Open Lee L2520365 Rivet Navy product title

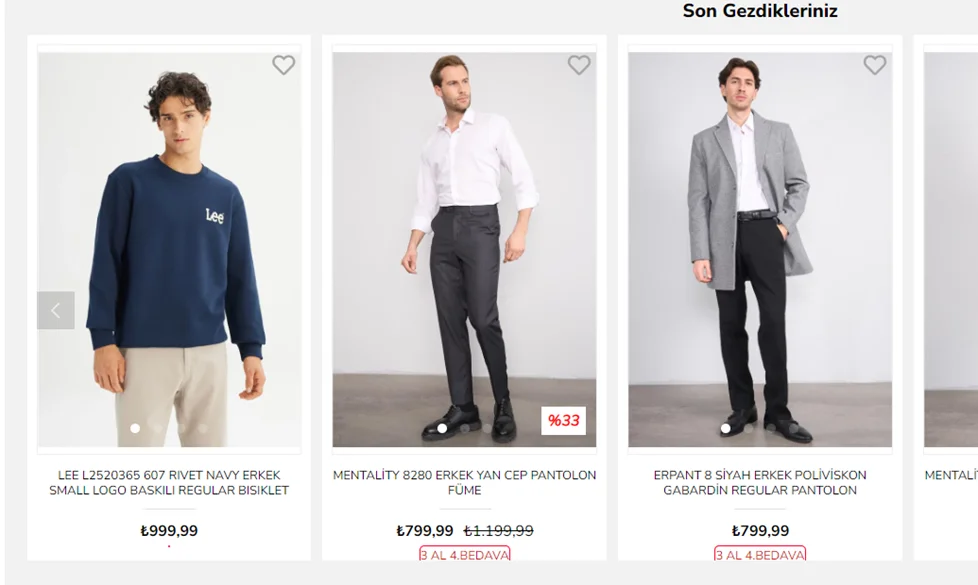169,483
